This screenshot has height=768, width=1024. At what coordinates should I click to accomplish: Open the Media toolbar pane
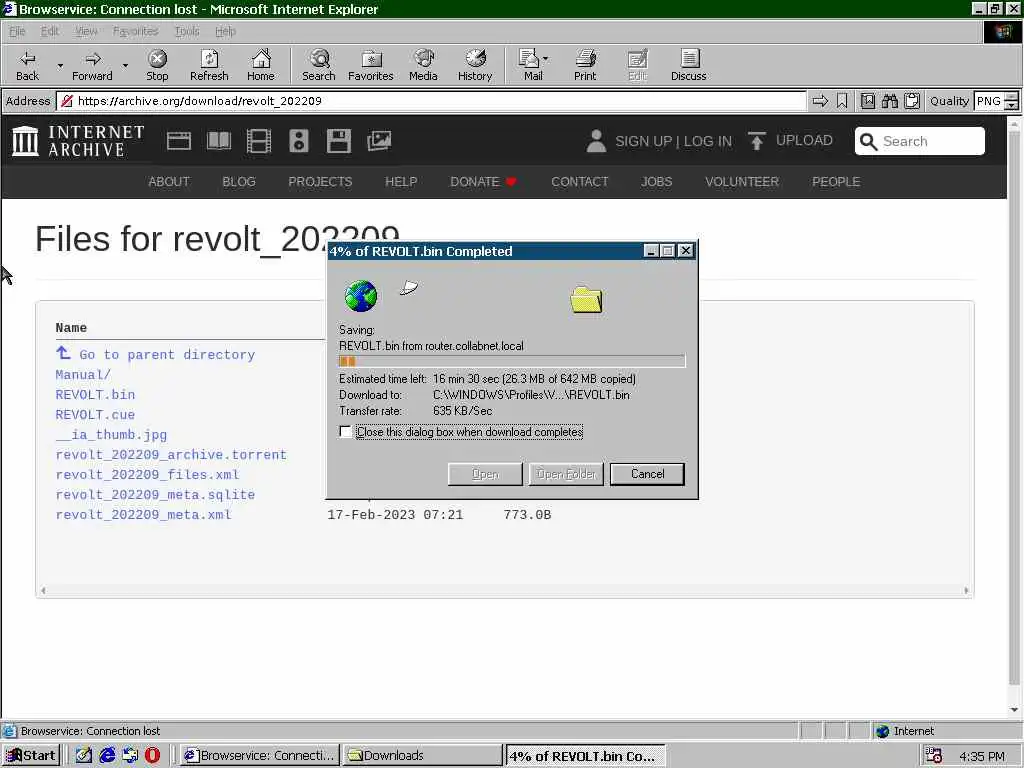pos(423,65)
